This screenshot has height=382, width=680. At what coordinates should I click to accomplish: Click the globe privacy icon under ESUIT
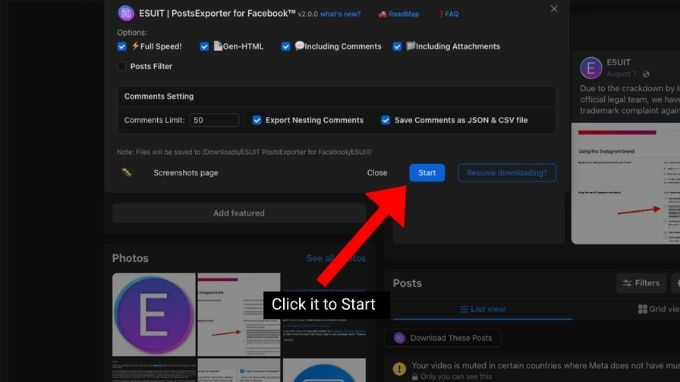click(x=646, y=74)
